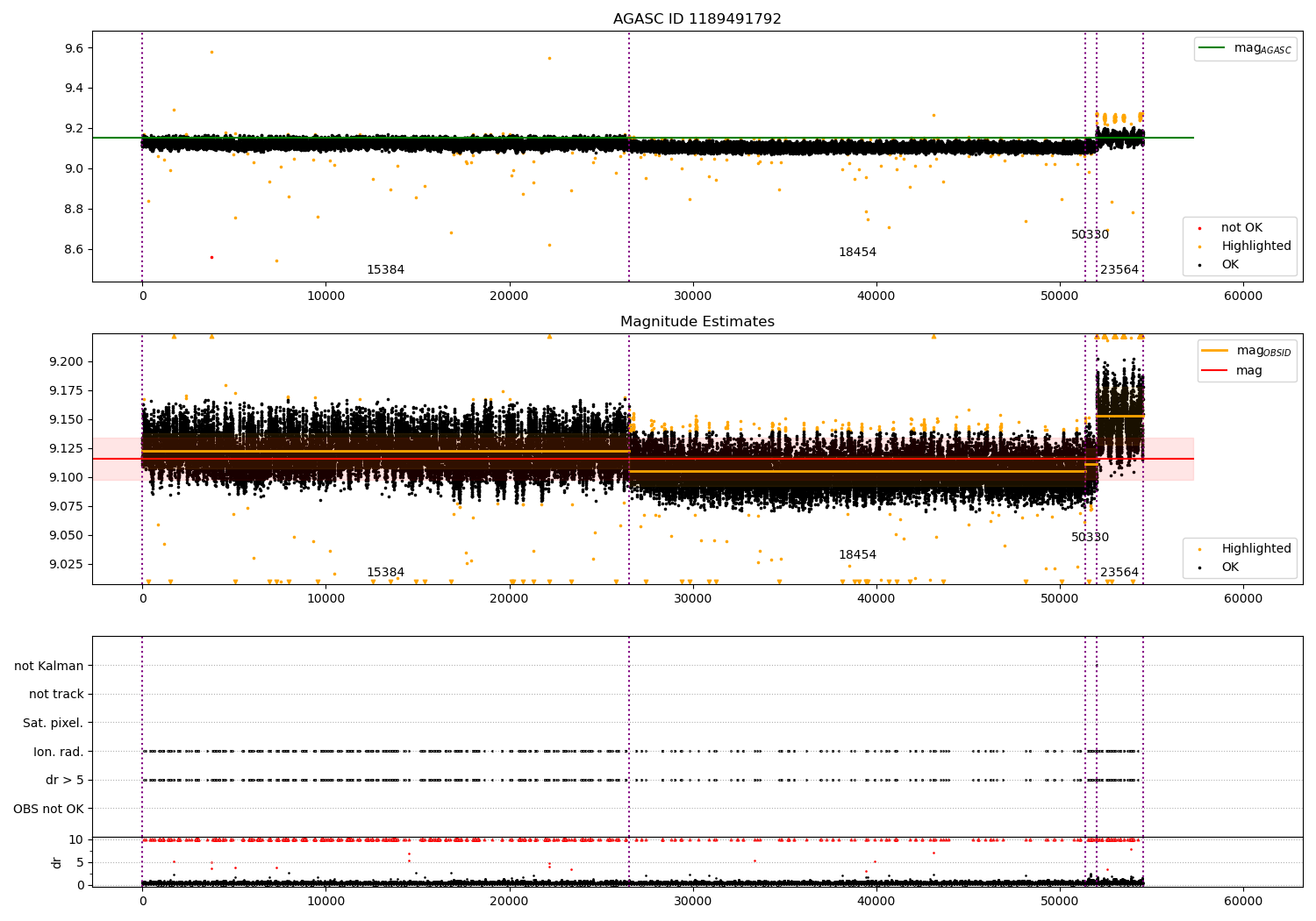Screen dimensions: 1316x921
Task: Click the 9.075 tick in Magnitude Estimates
Action: coord(67,506)
